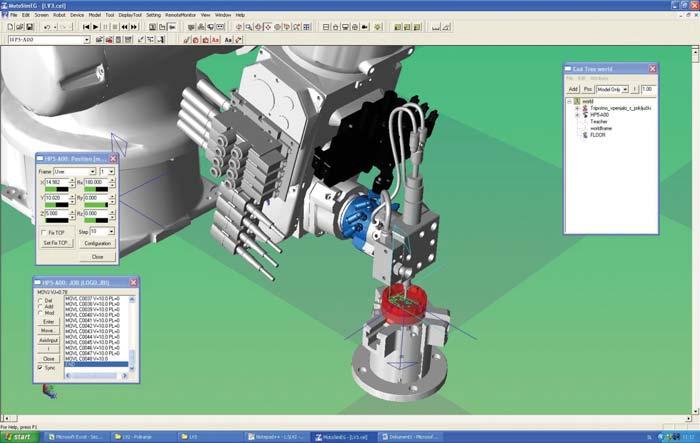Click the grid view icon in toolbar

tap(307, 27)
